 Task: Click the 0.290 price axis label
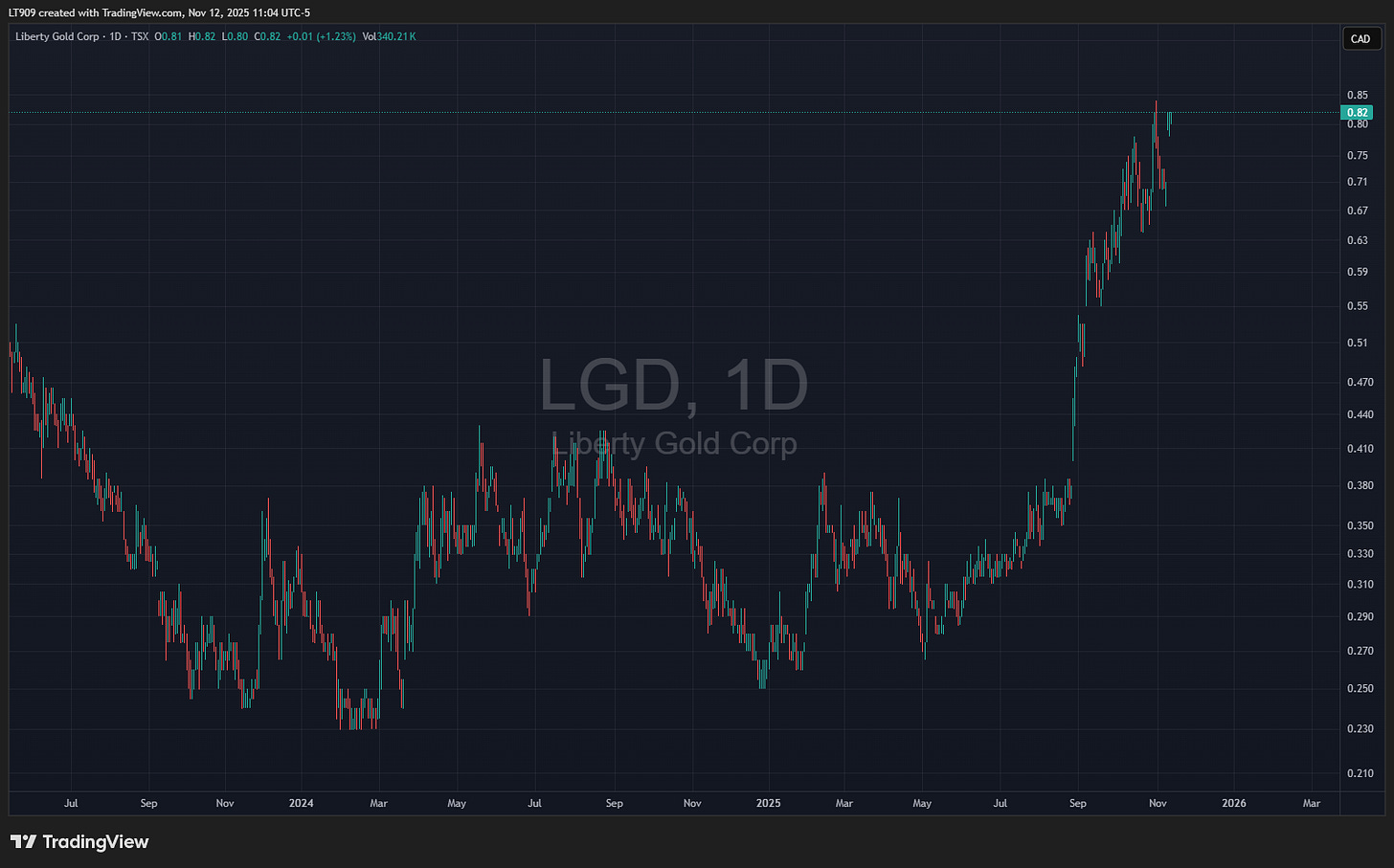click(x=1360, y=616)
